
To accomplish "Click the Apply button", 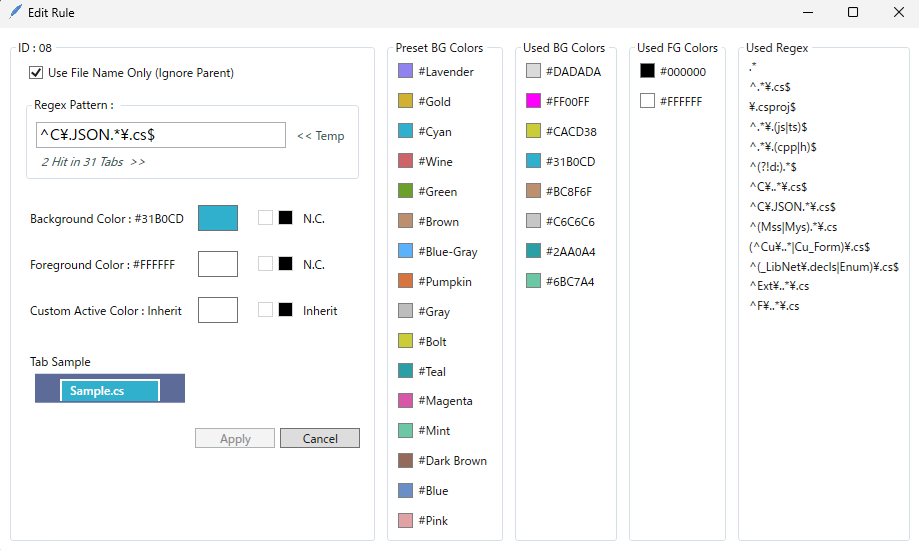I will click(x=235, y=438).
